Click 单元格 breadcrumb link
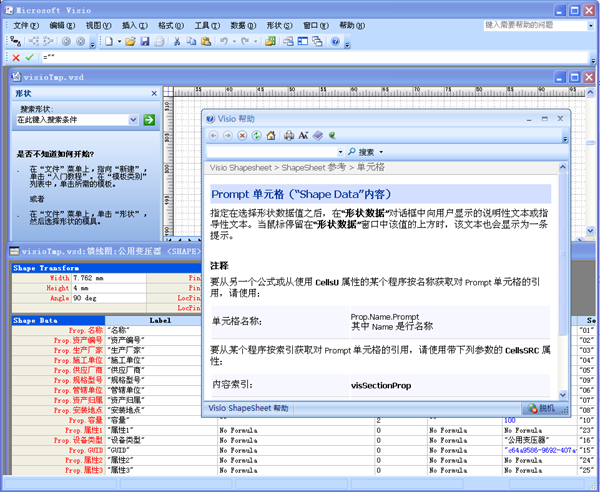 370,168
